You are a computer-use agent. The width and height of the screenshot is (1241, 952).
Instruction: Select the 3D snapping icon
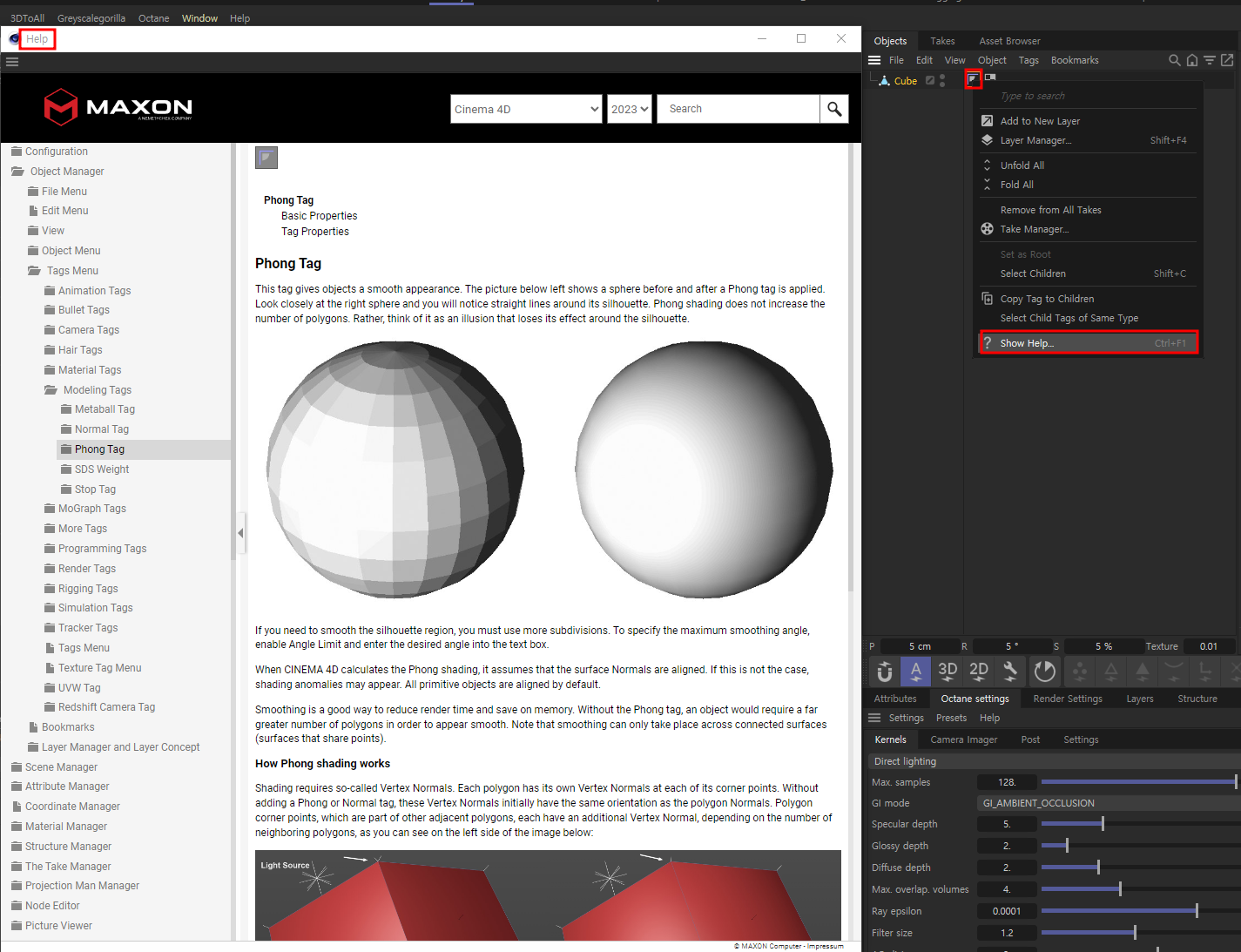(x=948, y=672)
